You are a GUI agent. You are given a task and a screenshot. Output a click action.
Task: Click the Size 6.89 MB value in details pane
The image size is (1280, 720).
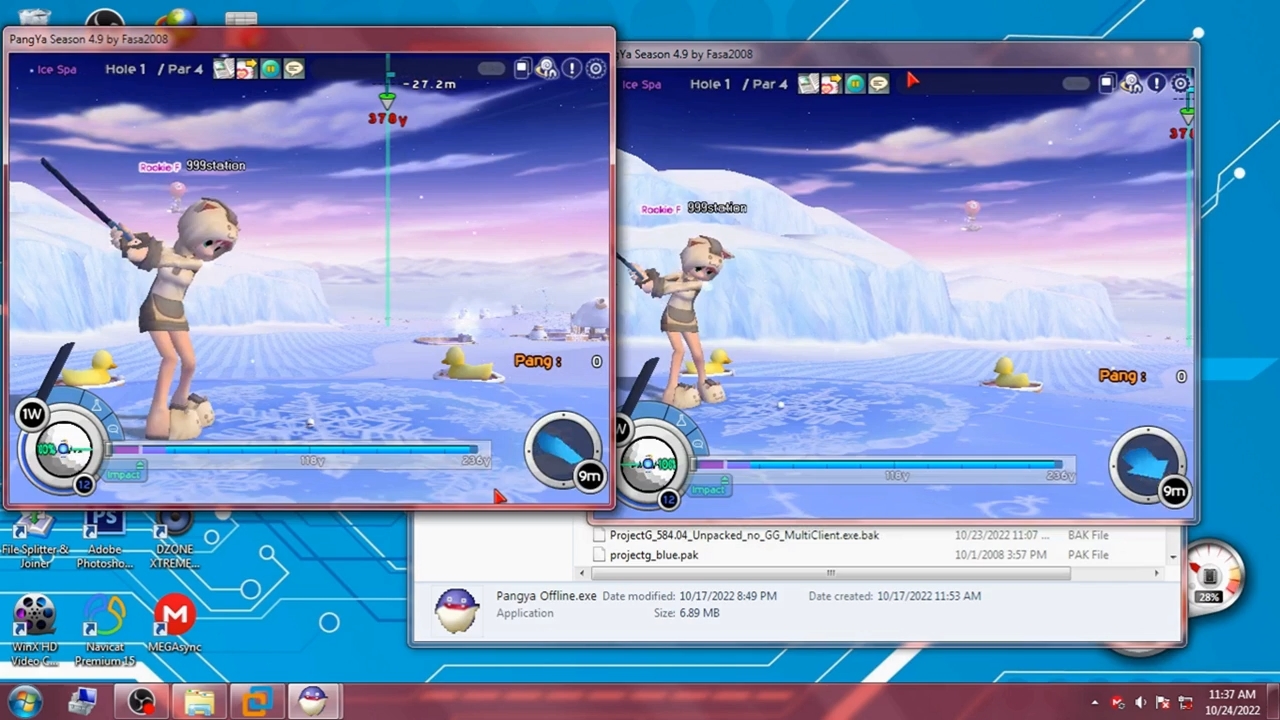point(699,613)
